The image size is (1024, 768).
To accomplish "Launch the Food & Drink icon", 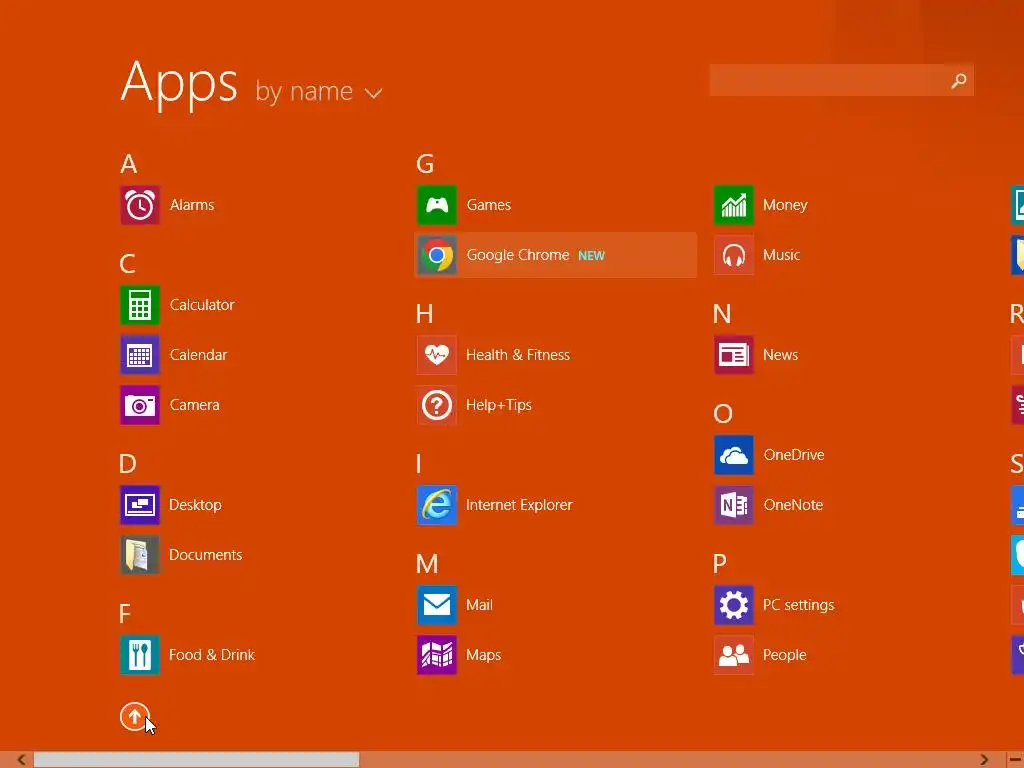I will point(140,655).
